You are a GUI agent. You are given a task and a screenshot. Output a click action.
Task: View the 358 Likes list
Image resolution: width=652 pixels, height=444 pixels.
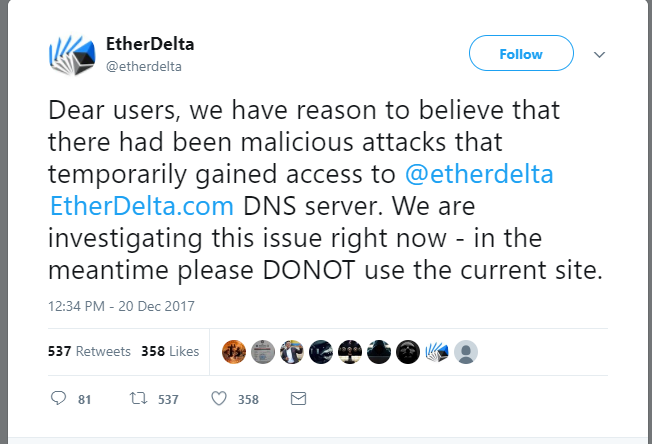click(x=170, y=351)
